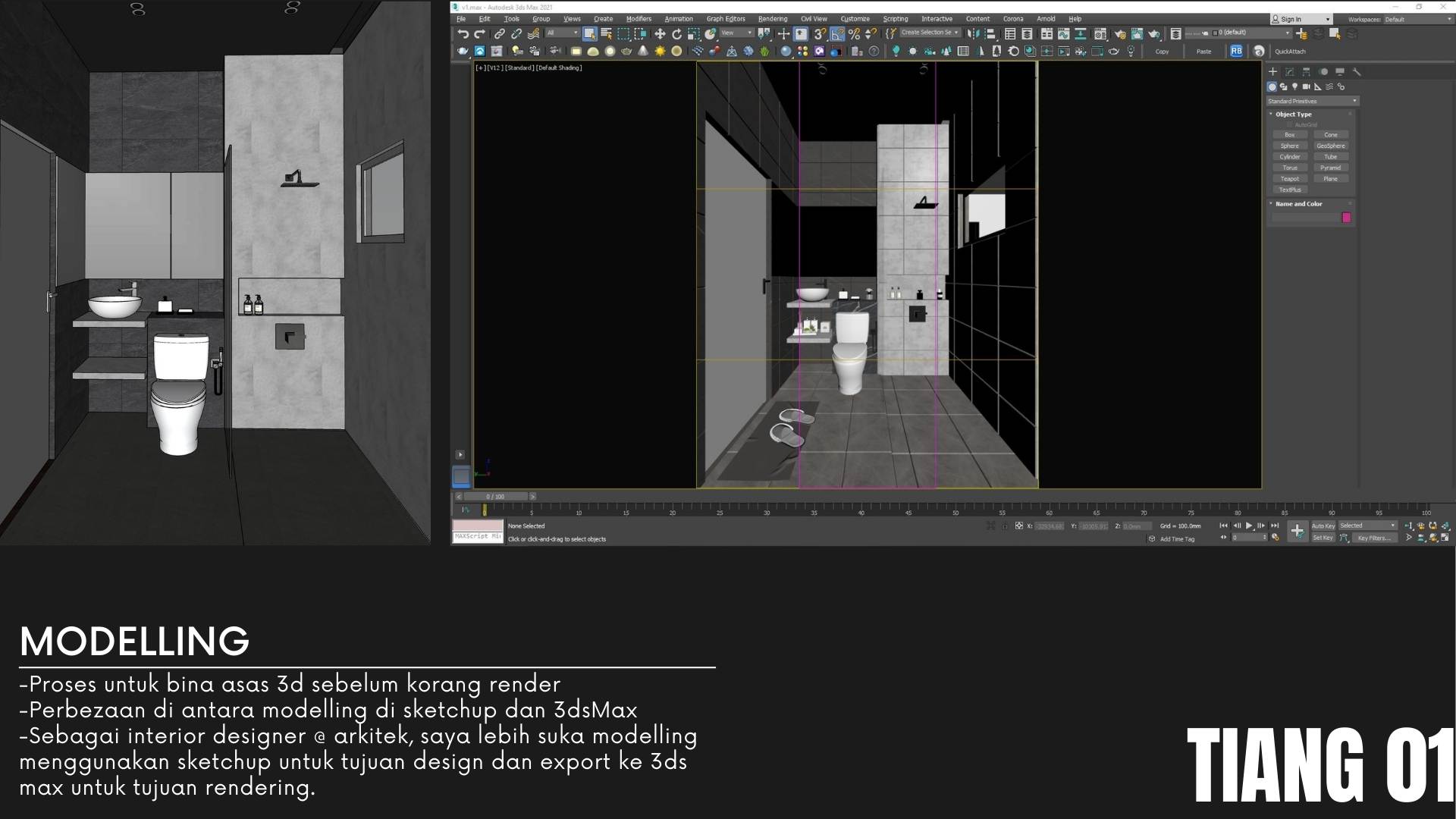1456x819 pixels.
Task: Click the RB toolbar icon
Action: (x=1236, y=52)
